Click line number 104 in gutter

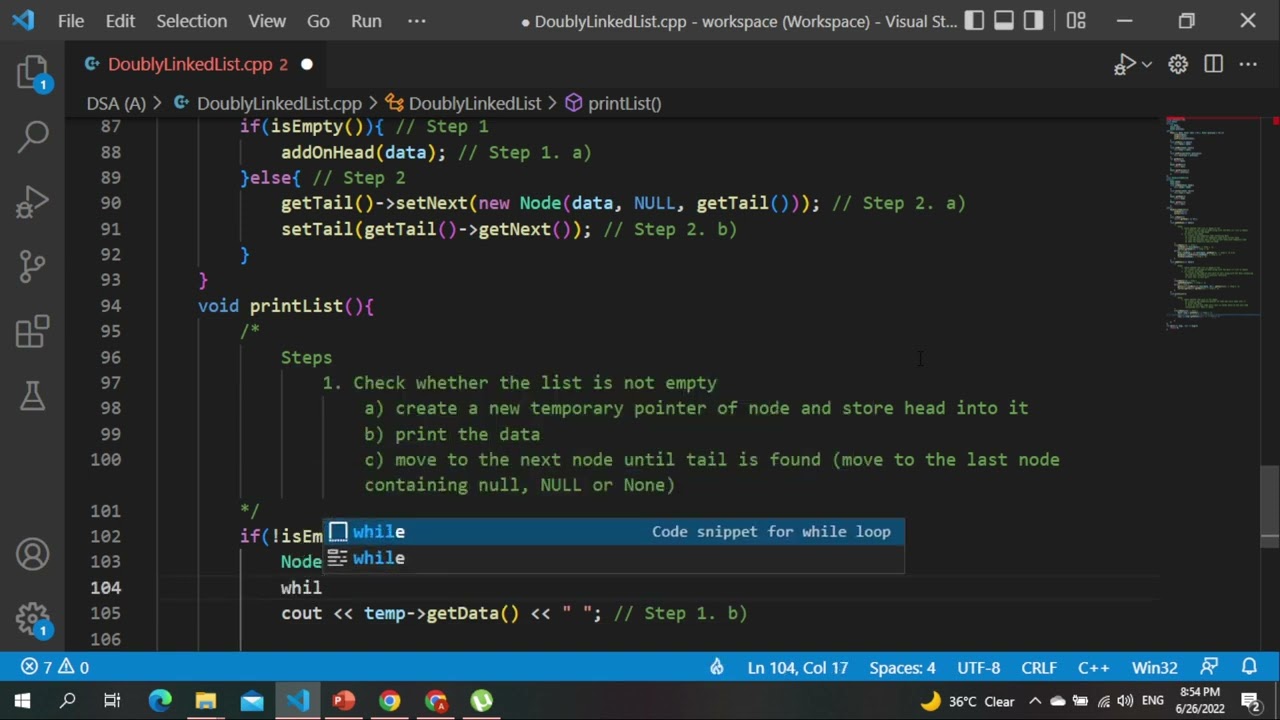pos(105,588)
